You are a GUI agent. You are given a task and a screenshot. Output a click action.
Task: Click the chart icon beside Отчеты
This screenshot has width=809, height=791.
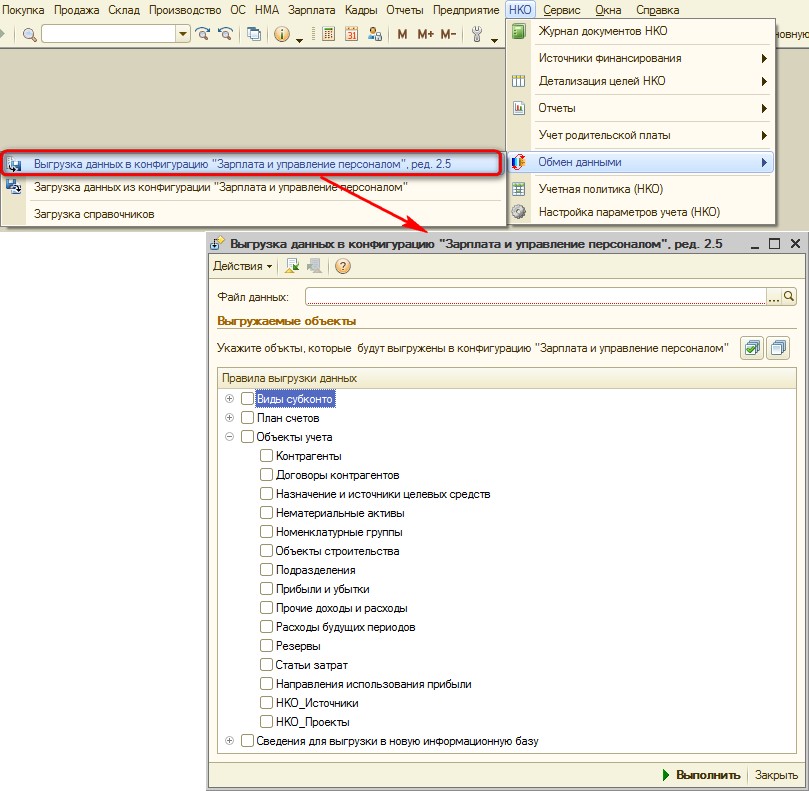[x=519, y=108]
